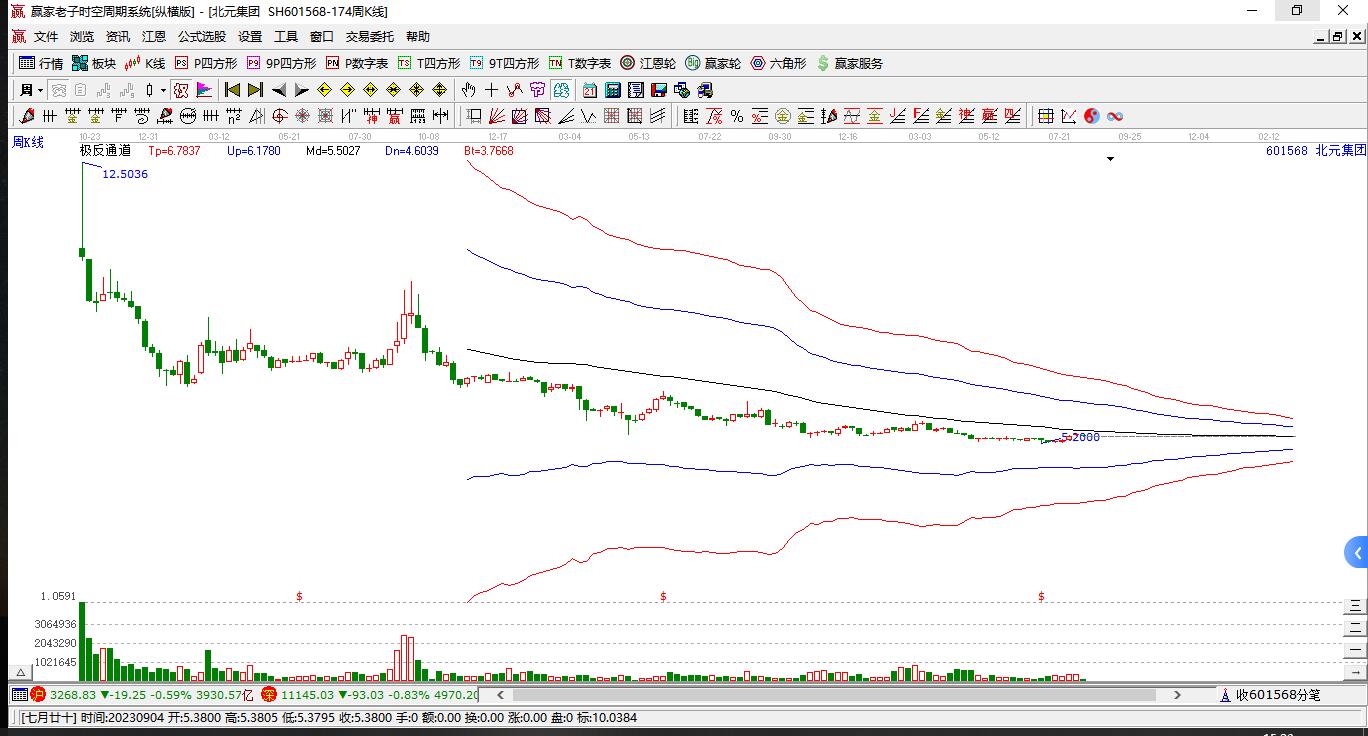
Task: Open the calendar date icon
Action: (x=590, y=90)
